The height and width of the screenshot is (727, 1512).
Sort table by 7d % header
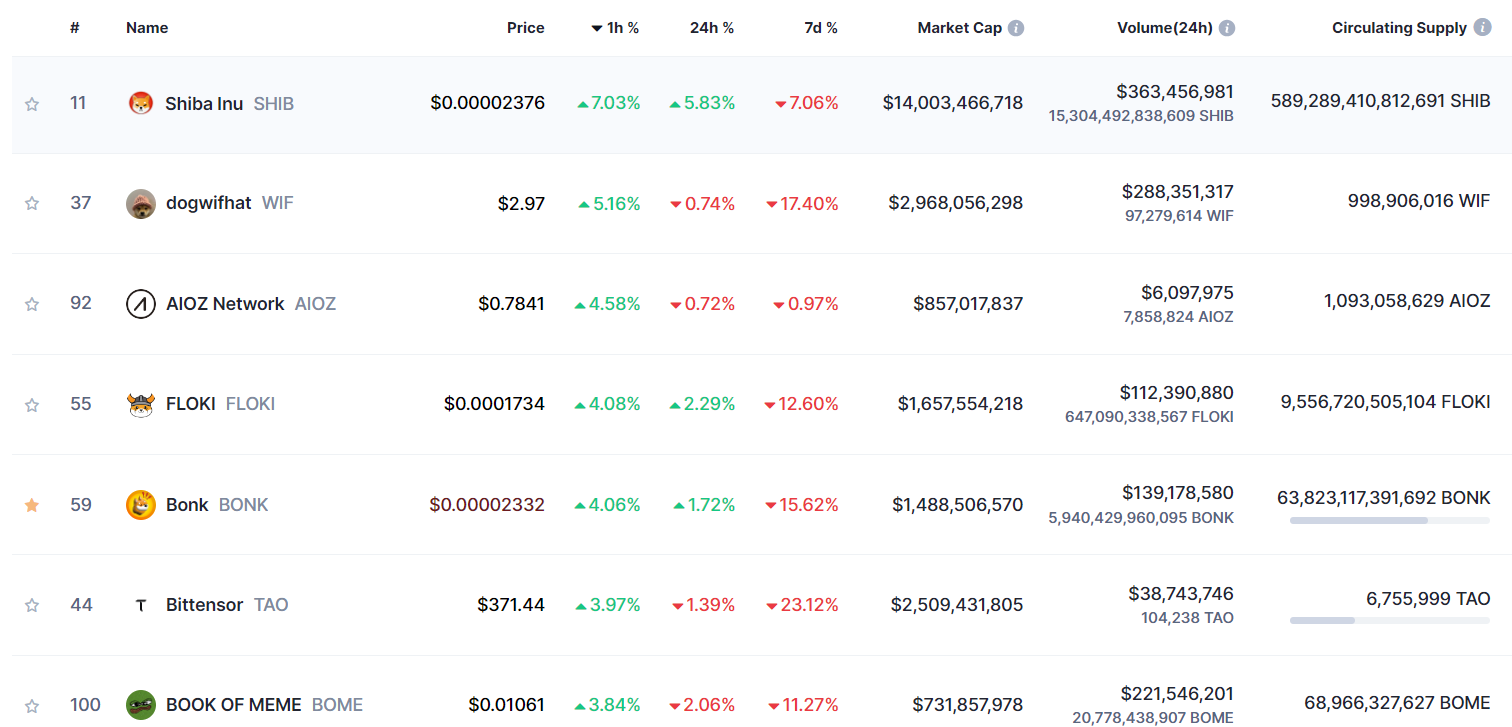coord(821,28)
